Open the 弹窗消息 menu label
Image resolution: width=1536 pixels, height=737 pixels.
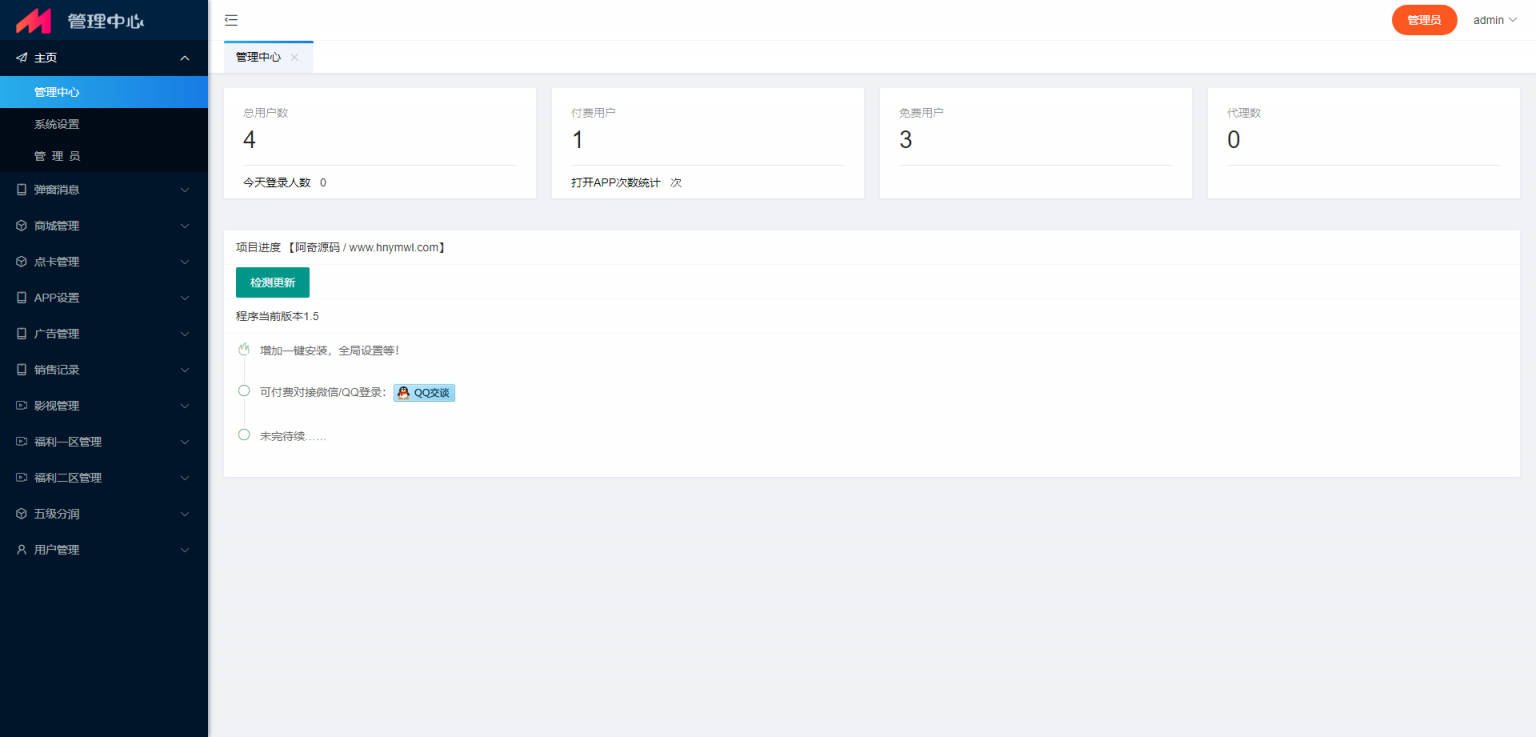point(57,190)
